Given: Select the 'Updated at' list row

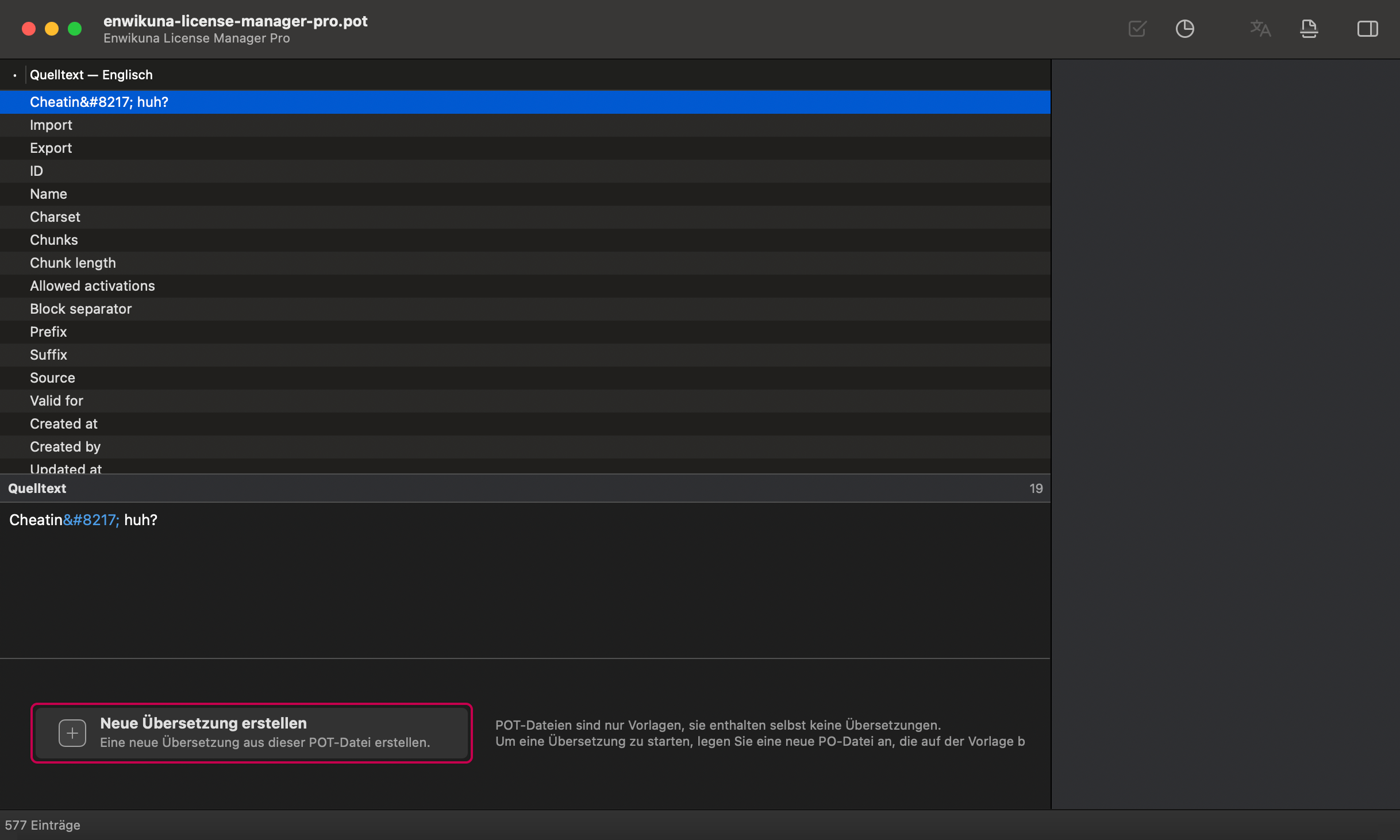Looking at the screenshot, I should [525, 467].
